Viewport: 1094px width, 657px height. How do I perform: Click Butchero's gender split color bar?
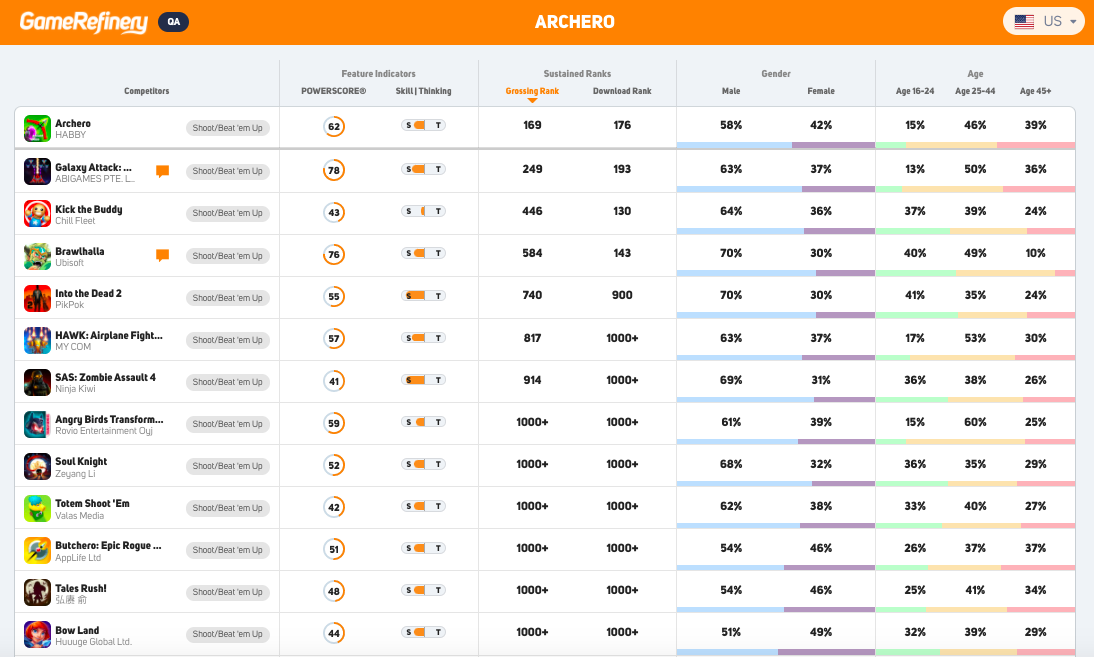[x=776, y=568]
